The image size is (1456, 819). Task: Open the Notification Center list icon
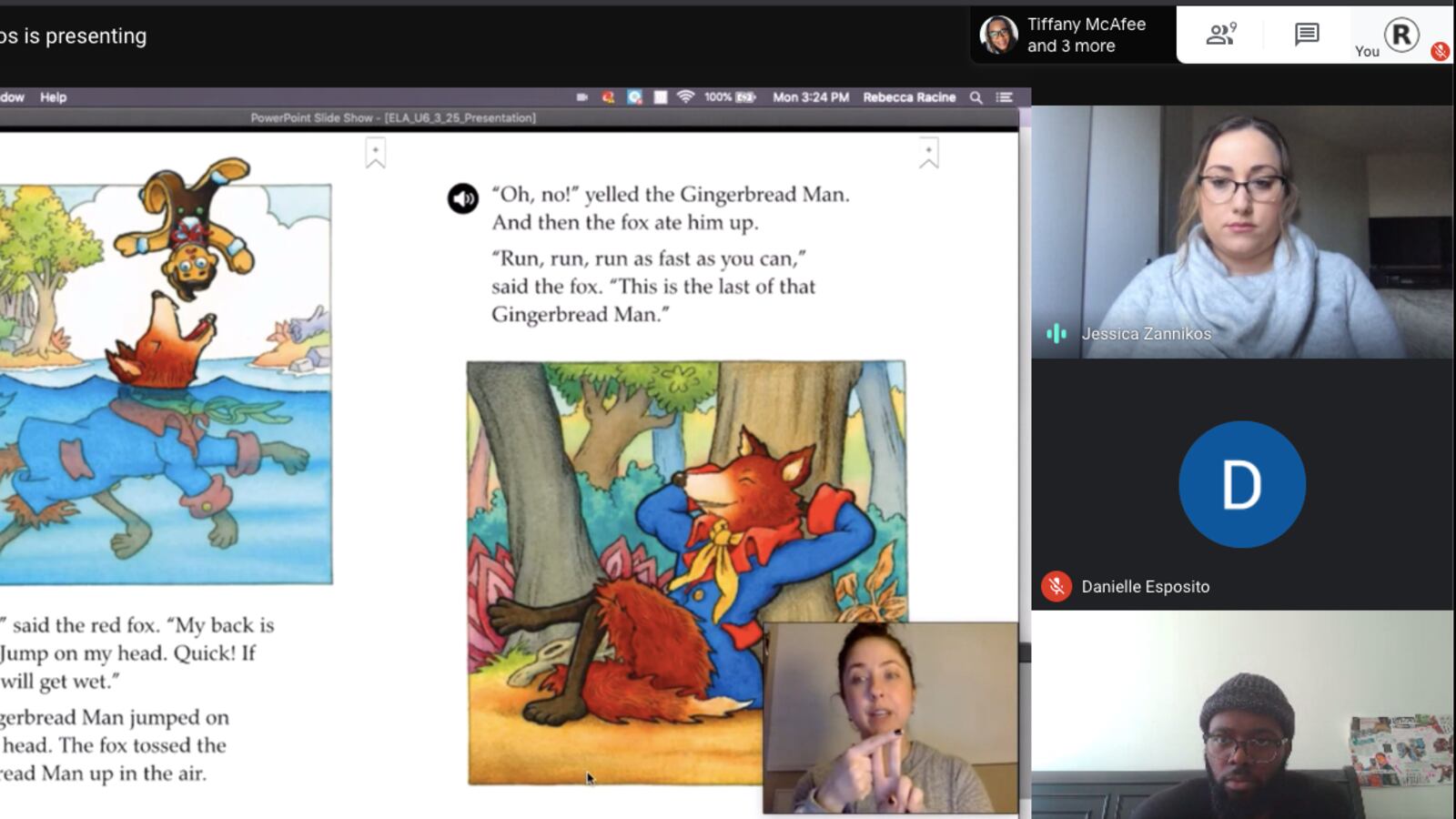(1004, 97)
